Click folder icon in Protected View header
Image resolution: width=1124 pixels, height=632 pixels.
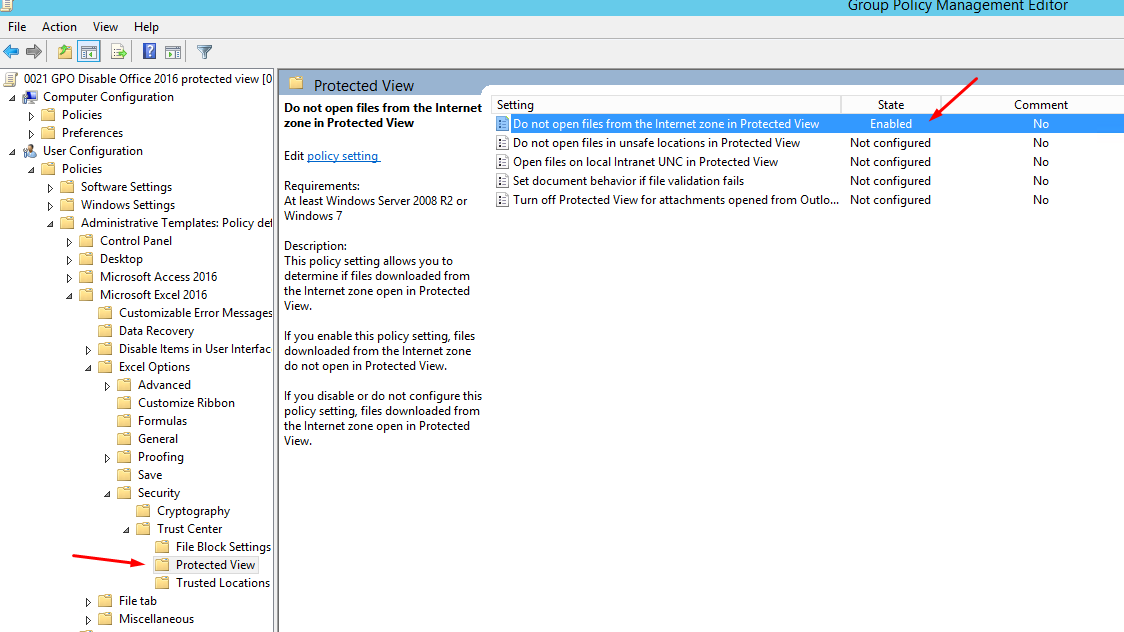pos(296,84)
